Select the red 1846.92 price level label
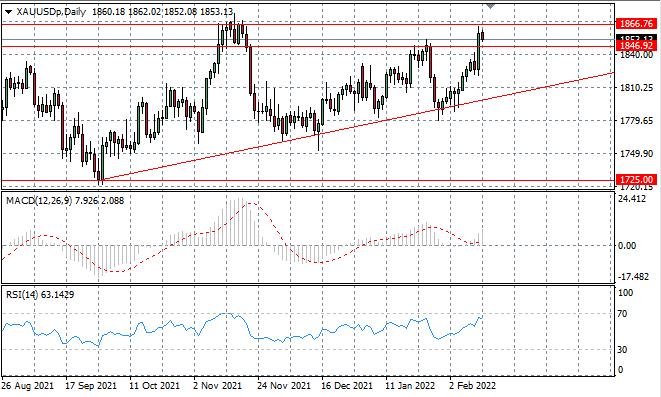The image size is (661, 397). [637, 46]
